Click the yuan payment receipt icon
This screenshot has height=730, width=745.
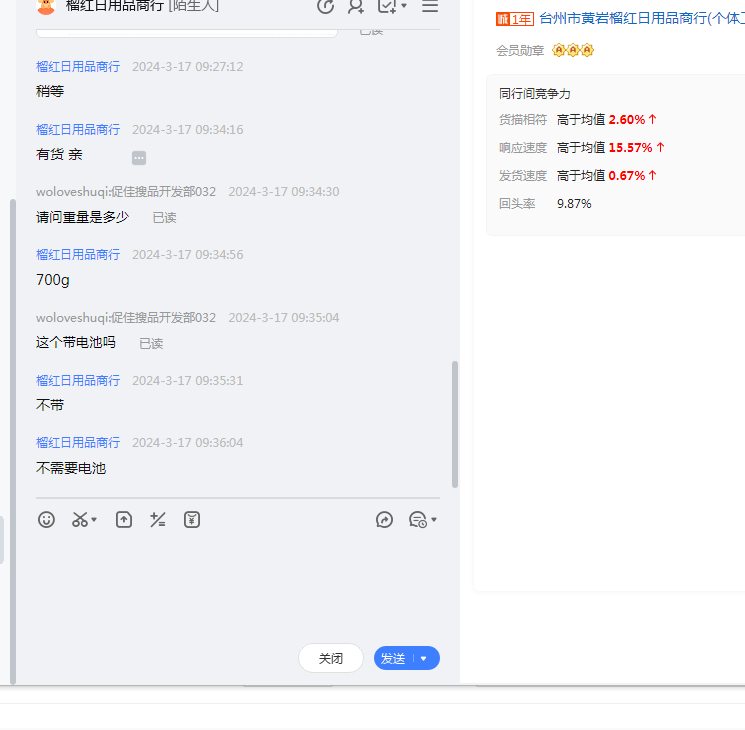click(x=192, y=520)
